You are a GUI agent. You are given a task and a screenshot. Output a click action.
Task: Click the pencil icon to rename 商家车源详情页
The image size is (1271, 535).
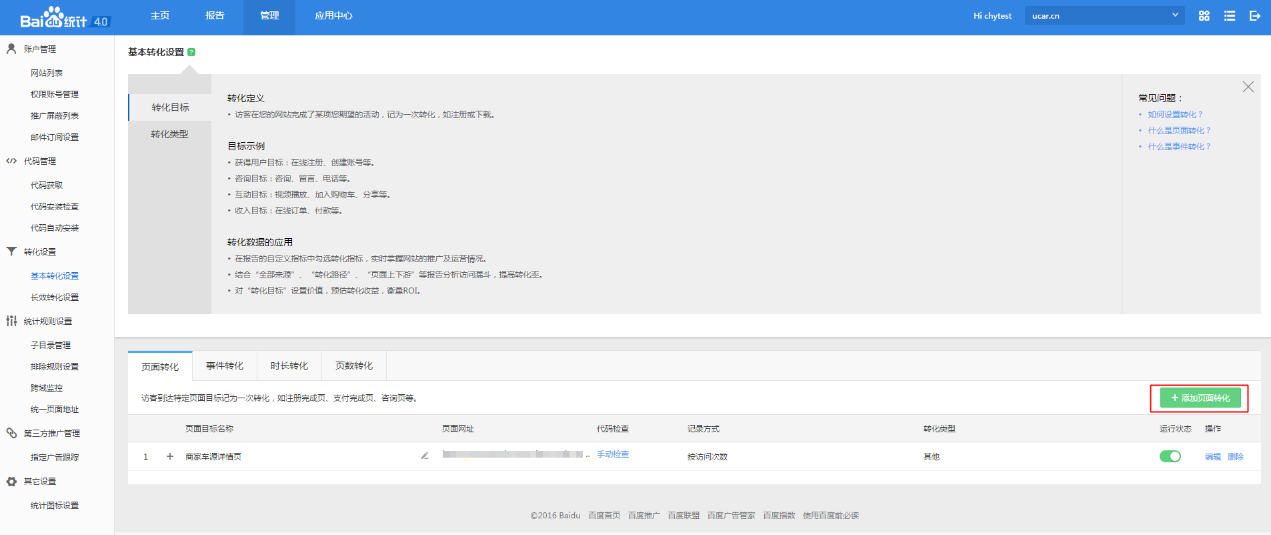pos(425,456)
